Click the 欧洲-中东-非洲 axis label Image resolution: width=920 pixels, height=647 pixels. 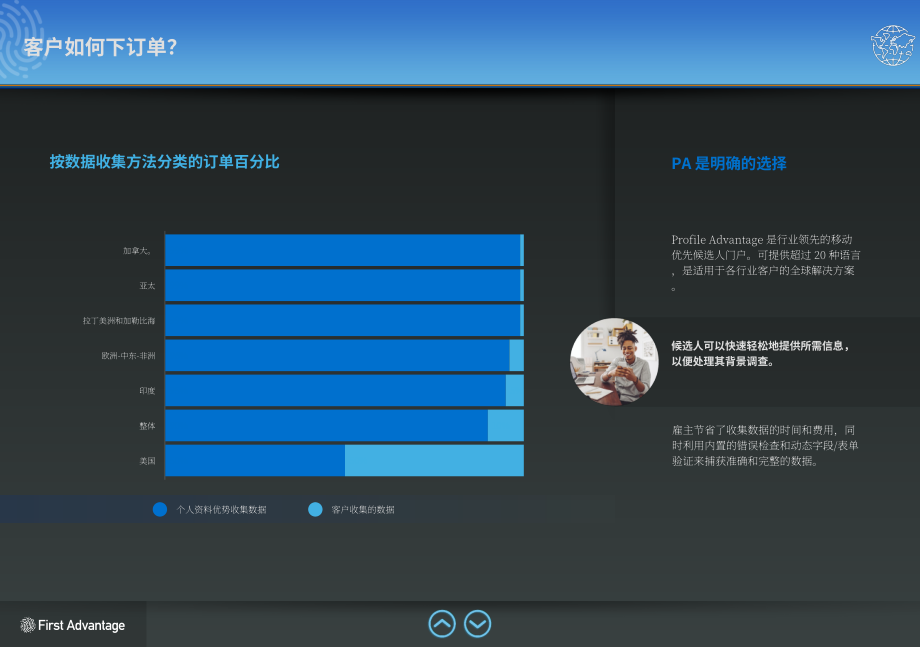tap(128, 355)
